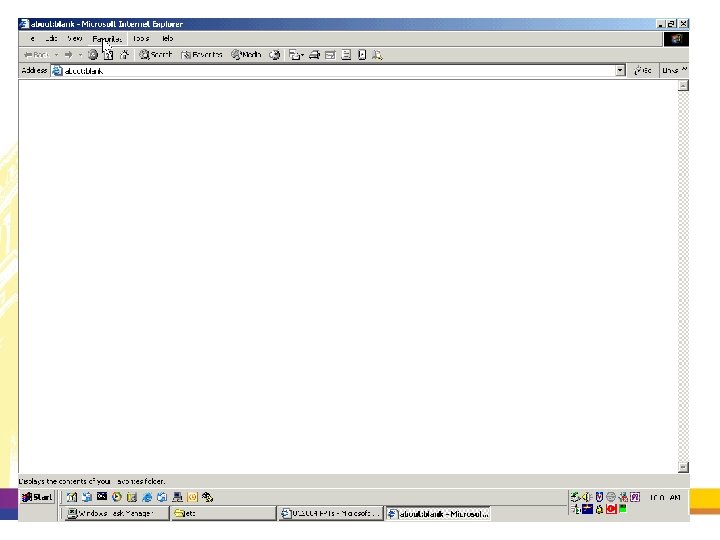Viewport: 720px width, 540px height.
Task: Click the History icon in toolbar
Action: tap(275, 55)
